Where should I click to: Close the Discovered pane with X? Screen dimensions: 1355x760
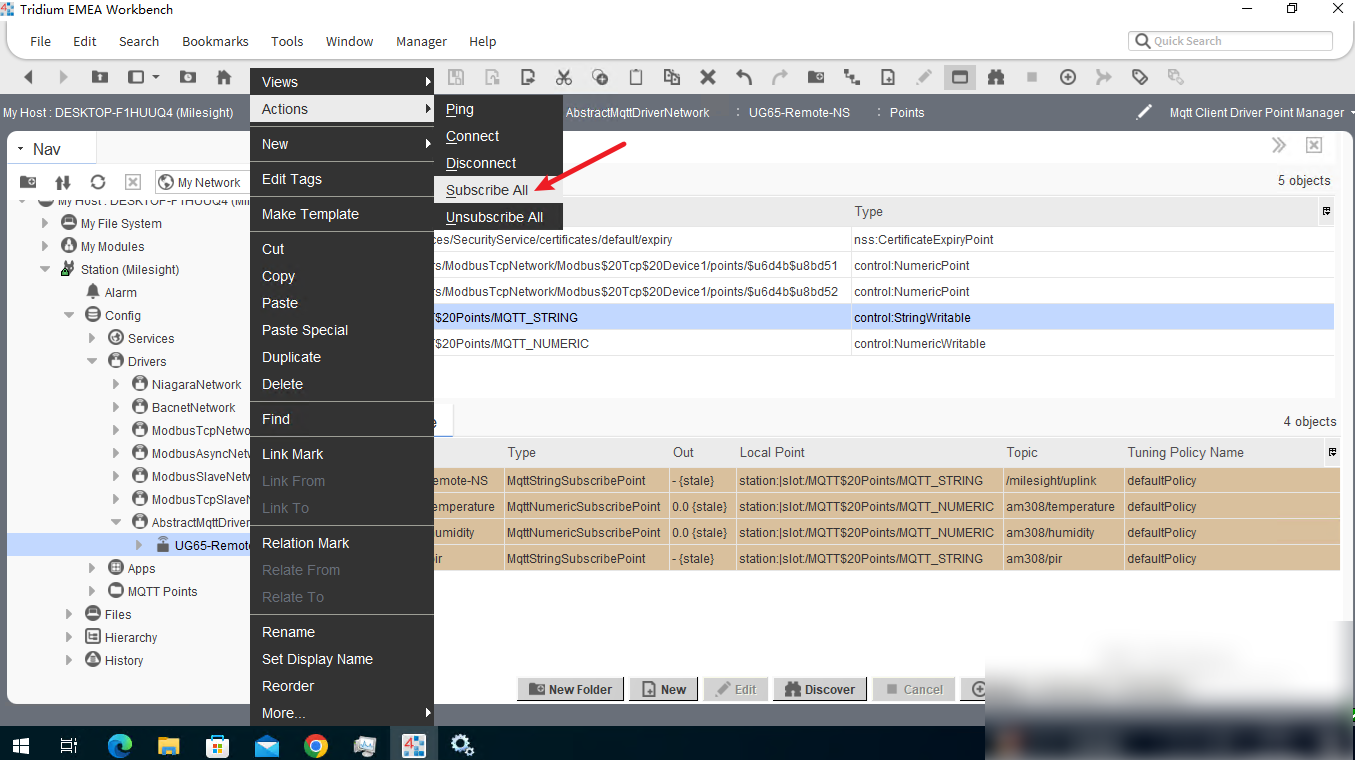click(x=1314, y=146)
